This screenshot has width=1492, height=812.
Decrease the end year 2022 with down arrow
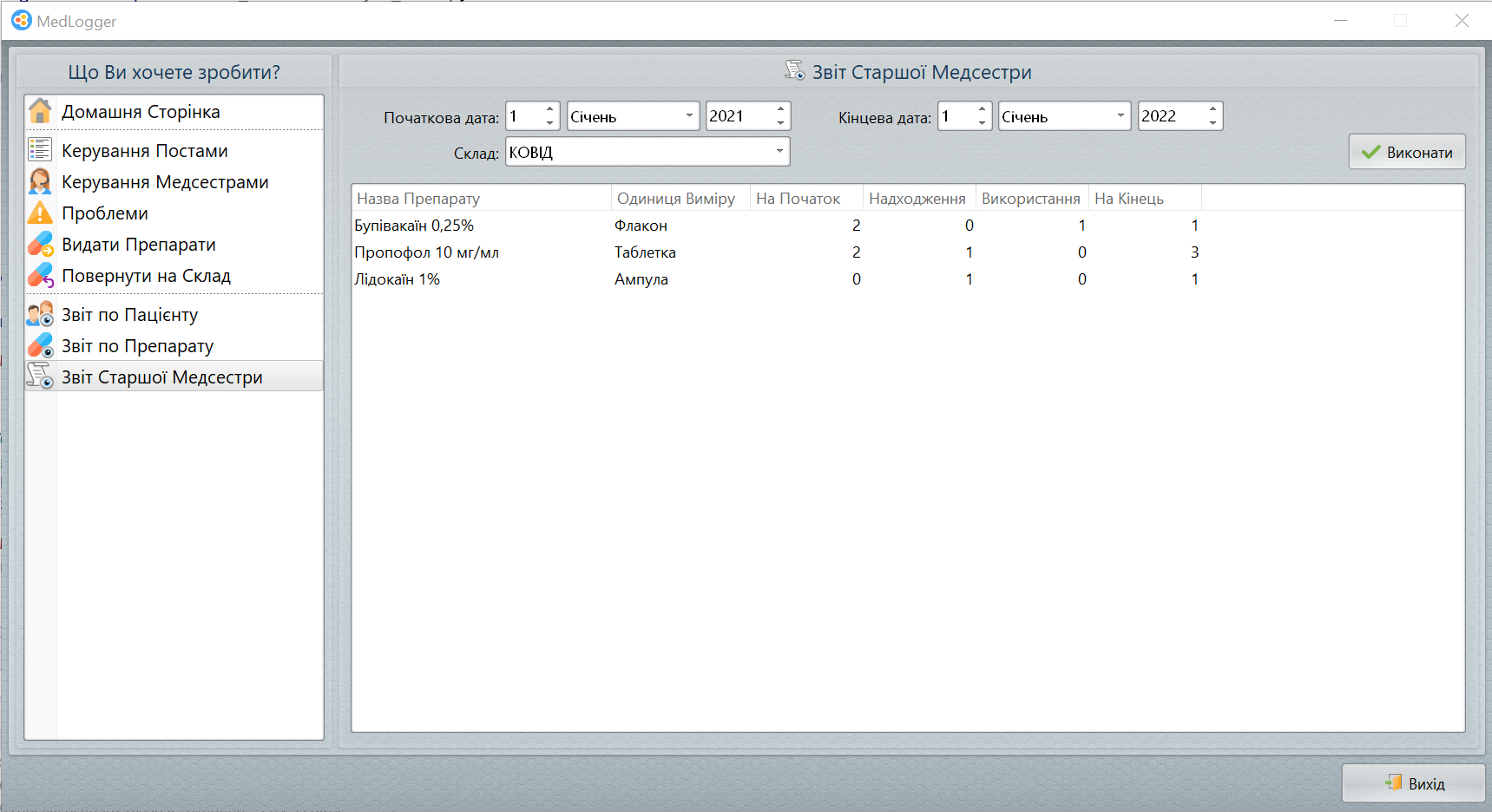1213,122
